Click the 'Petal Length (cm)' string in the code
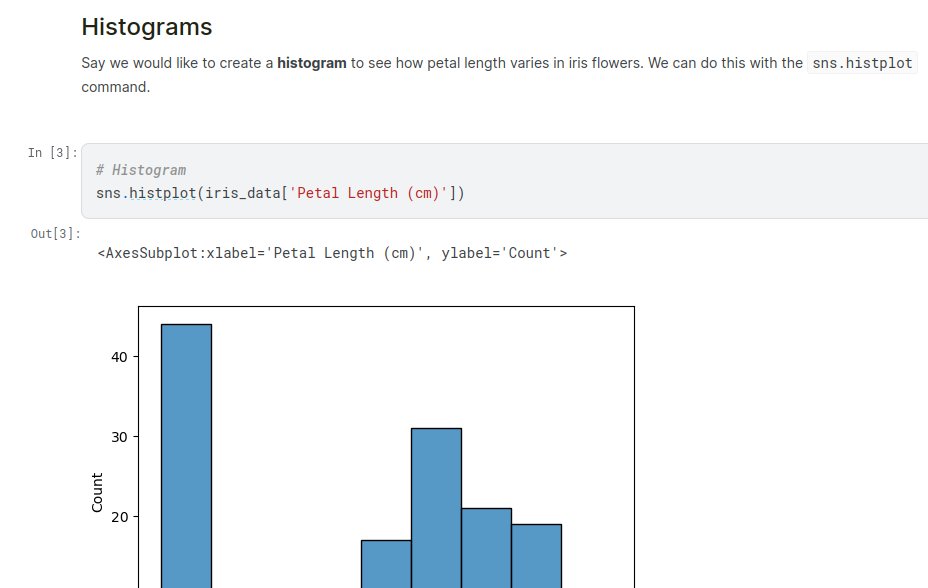The width and height of the screenshot is (928, 588). coord(368,193)
